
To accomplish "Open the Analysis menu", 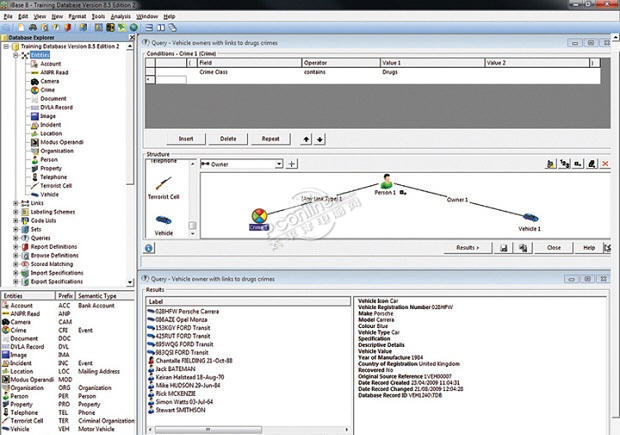I will point(120,17).
